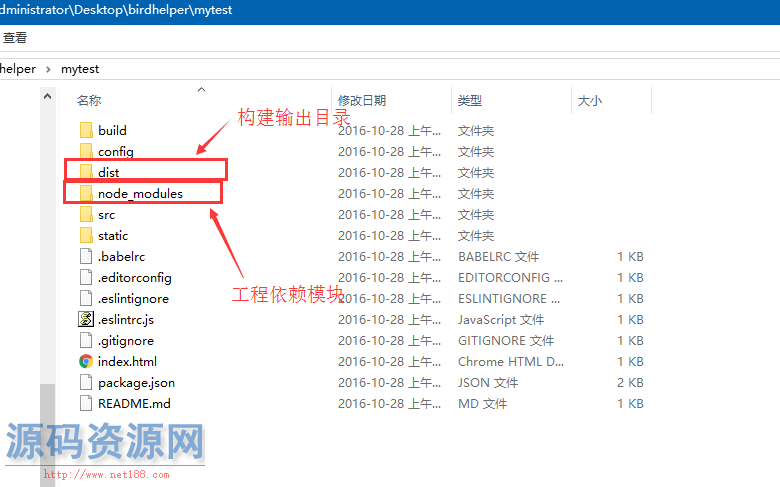
Task: Click the dist folder icon
Action: pyautogui.click(x=85, y=173)
